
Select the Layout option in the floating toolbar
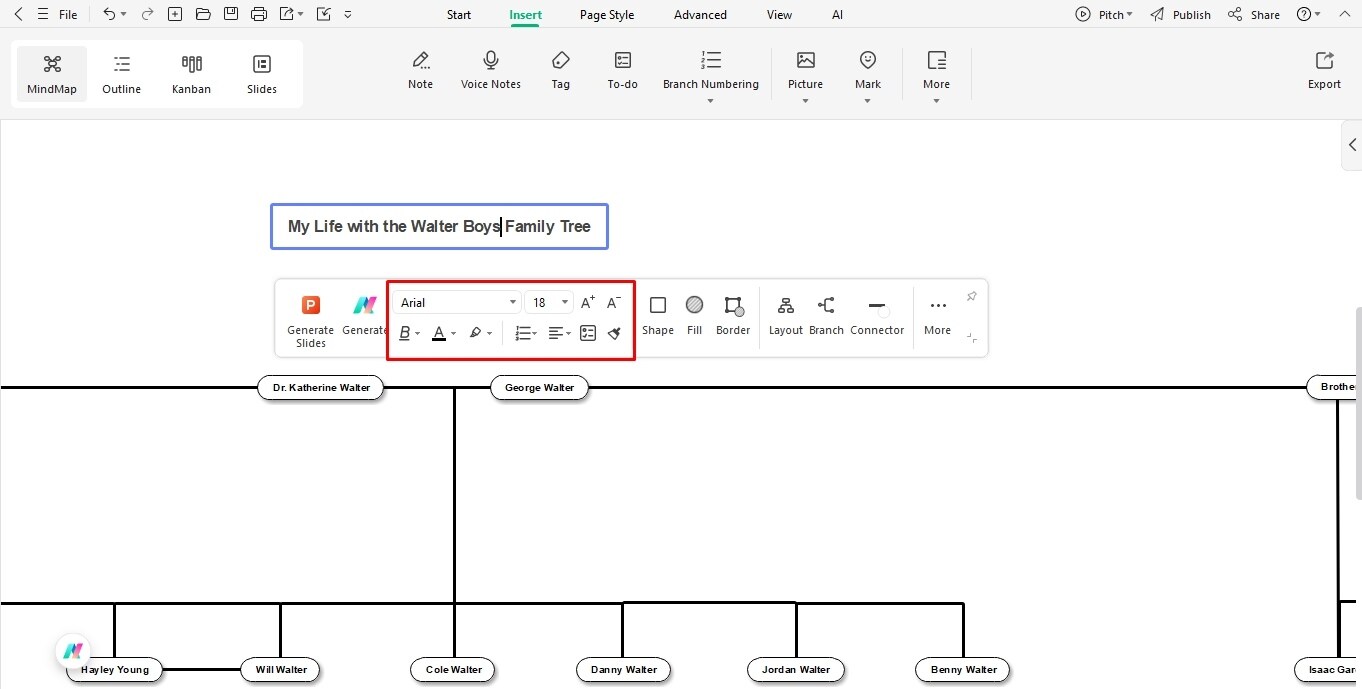(x=786, y=314)
